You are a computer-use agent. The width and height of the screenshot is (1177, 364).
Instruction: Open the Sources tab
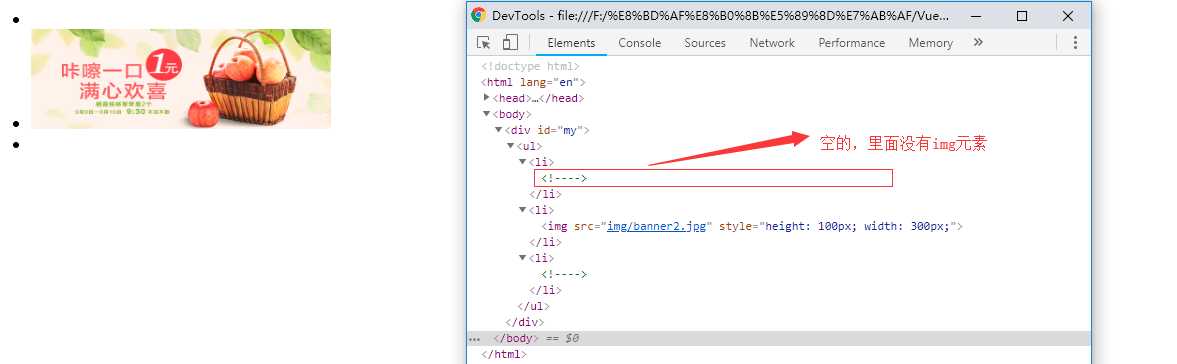point(705,43)
